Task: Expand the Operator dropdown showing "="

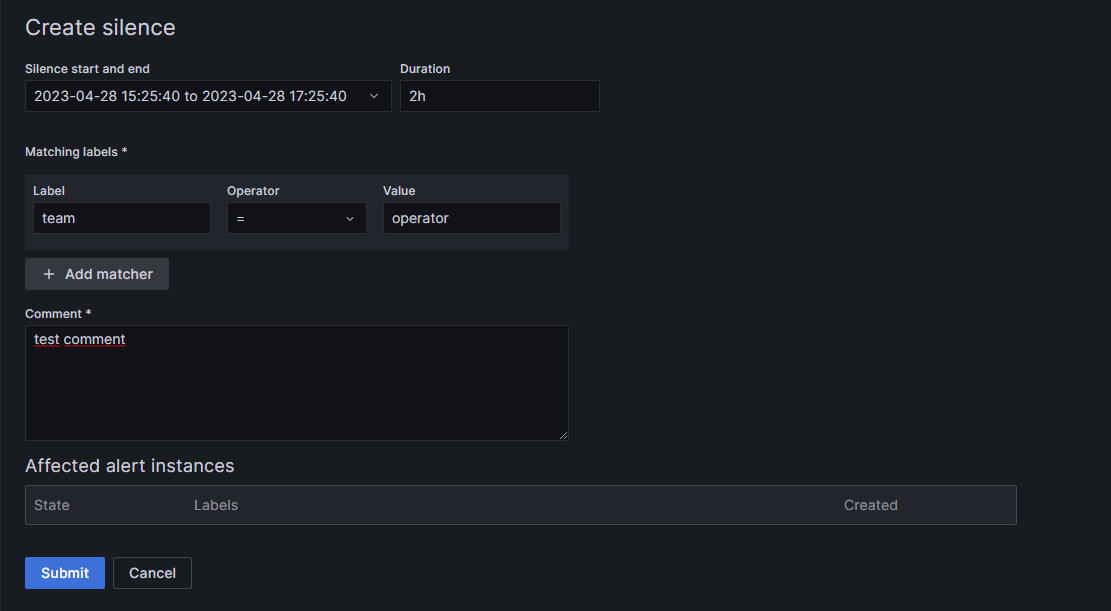Action: [296, 218]
